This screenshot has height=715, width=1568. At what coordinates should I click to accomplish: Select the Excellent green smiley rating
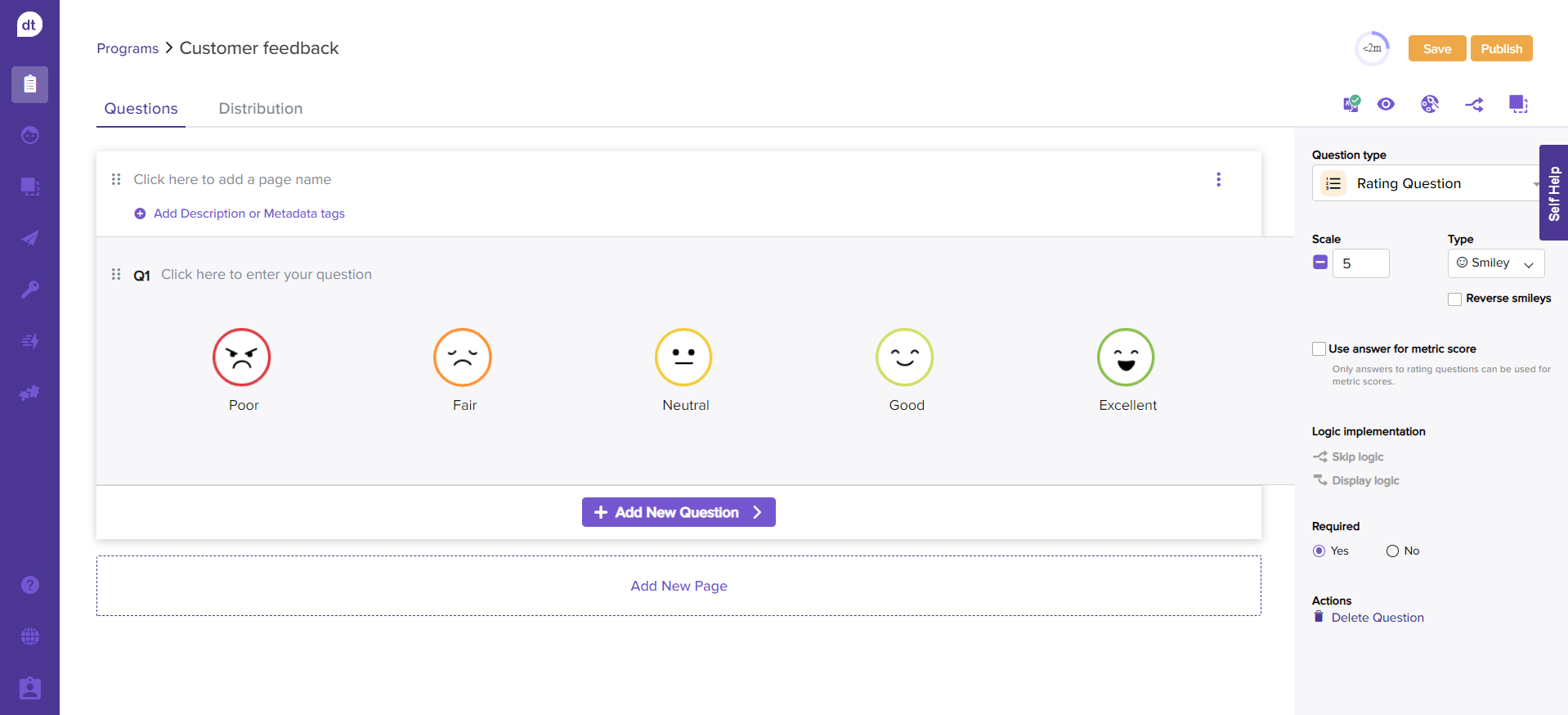click(1126, 357)
